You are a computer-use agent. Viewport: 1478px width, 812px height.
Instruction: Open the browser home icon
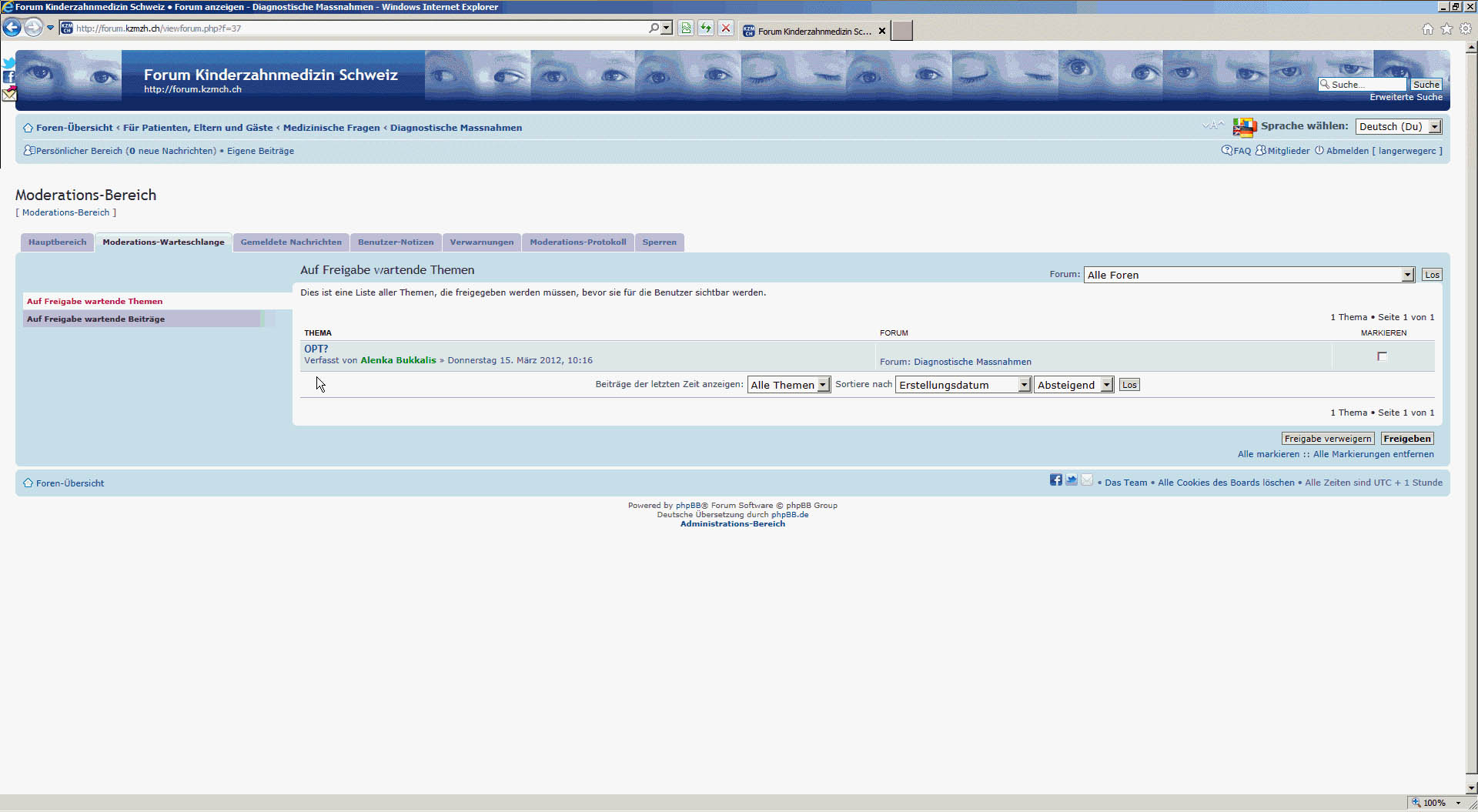point(1427,29)
